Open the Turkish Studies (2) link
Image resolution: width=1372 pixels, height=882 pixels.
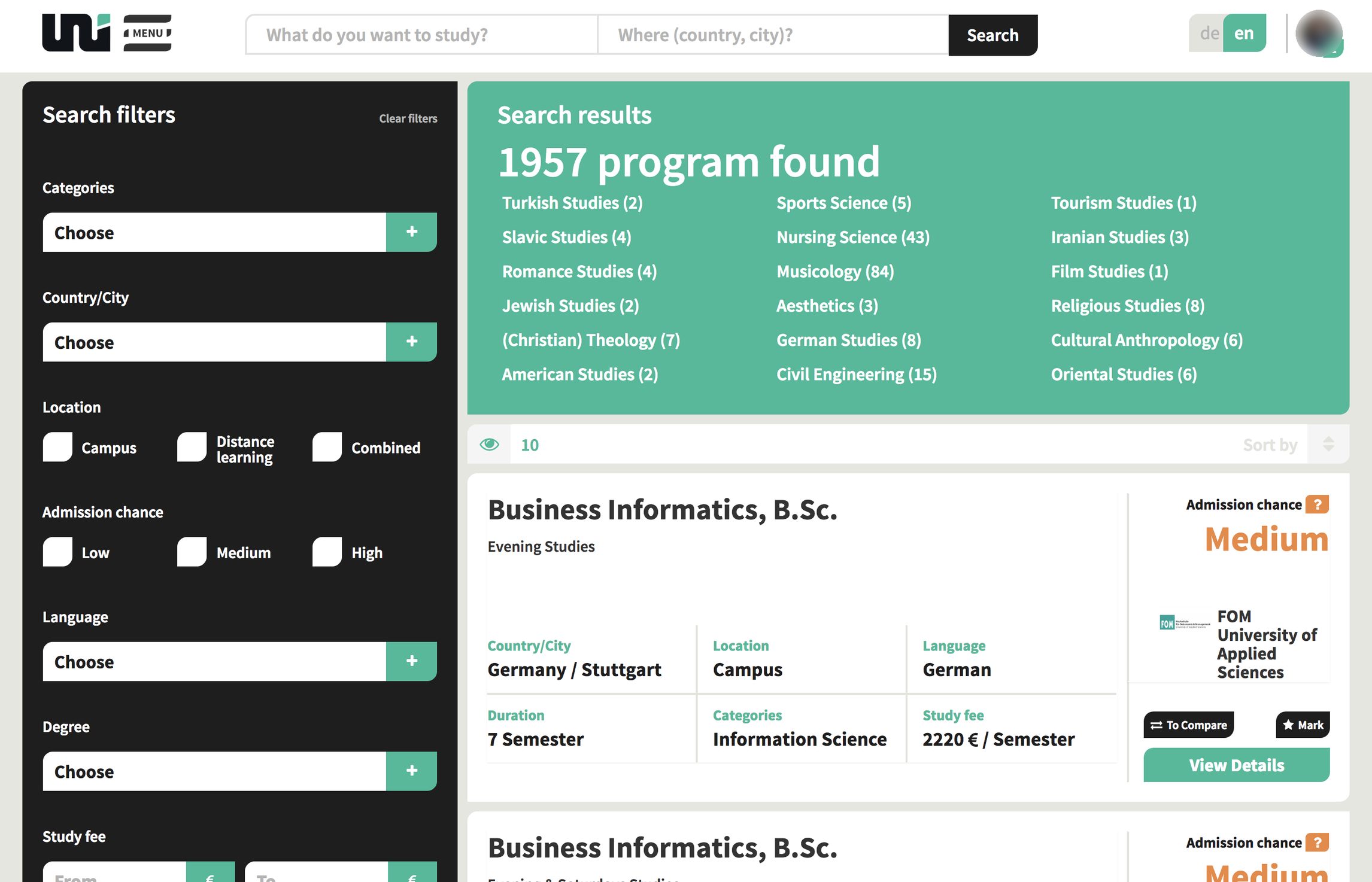572,203
